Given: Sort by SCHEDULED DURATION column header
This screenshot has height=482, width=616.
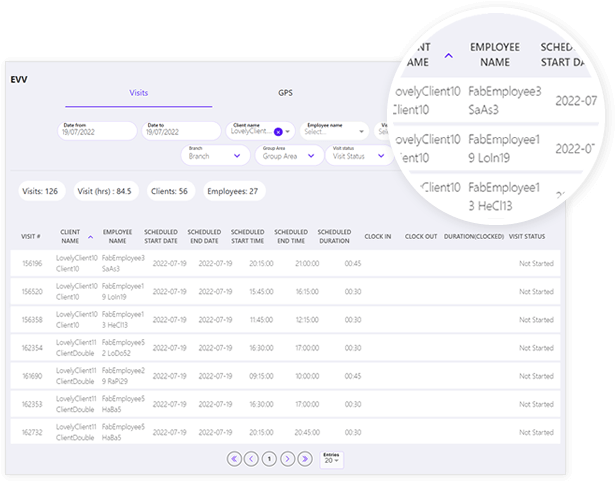Looking at the screenshot, I should 334,236.
